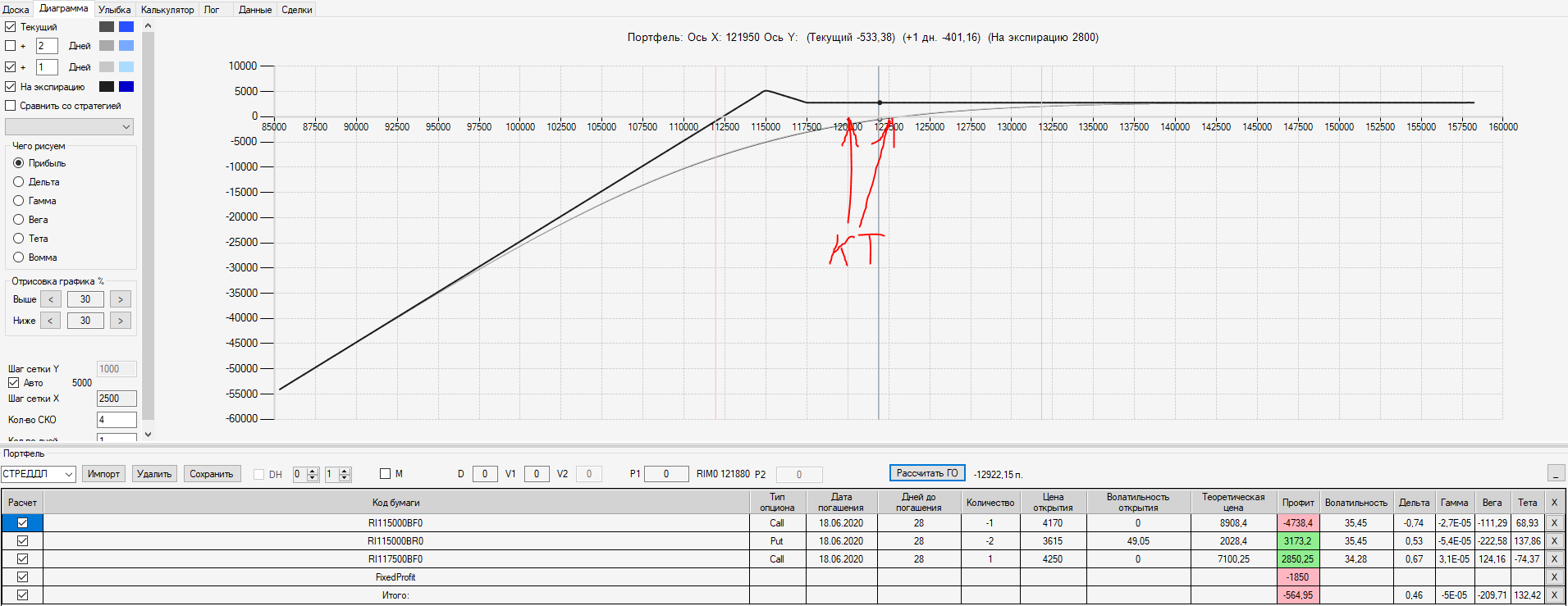Remove the FixedProfit row with its X button

pyautogui.click(x=1554, y=577)
